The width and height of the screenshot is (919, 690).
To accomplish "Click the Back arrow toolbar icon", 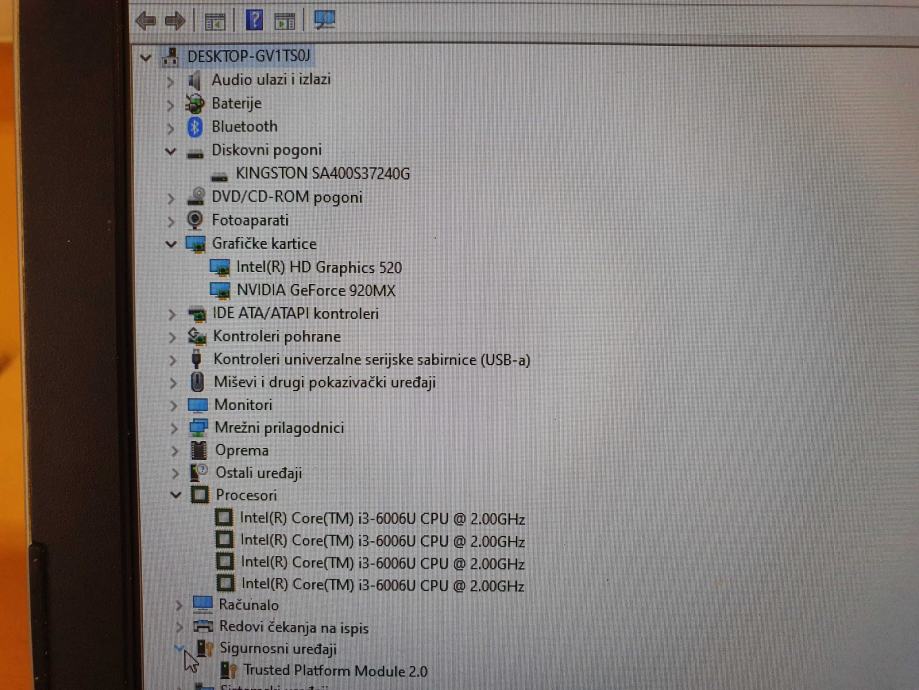I will 146,21.
